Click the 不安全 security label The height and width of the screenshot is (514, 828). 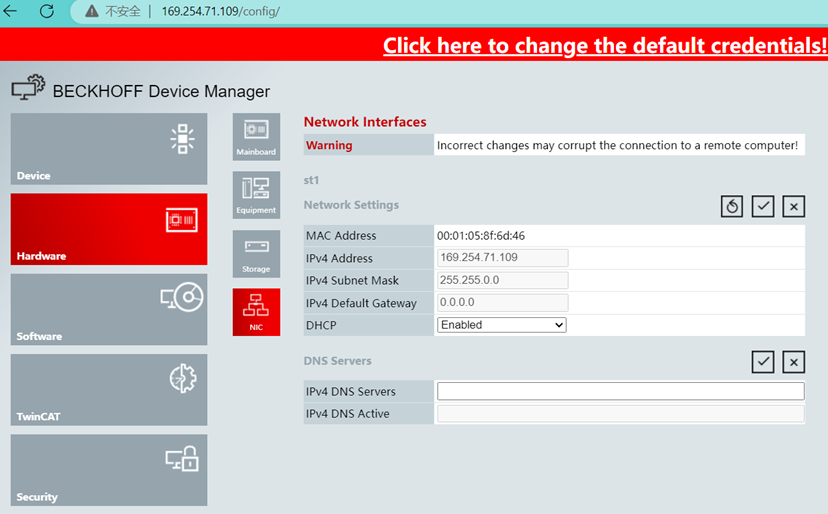[x=123, y=11]
